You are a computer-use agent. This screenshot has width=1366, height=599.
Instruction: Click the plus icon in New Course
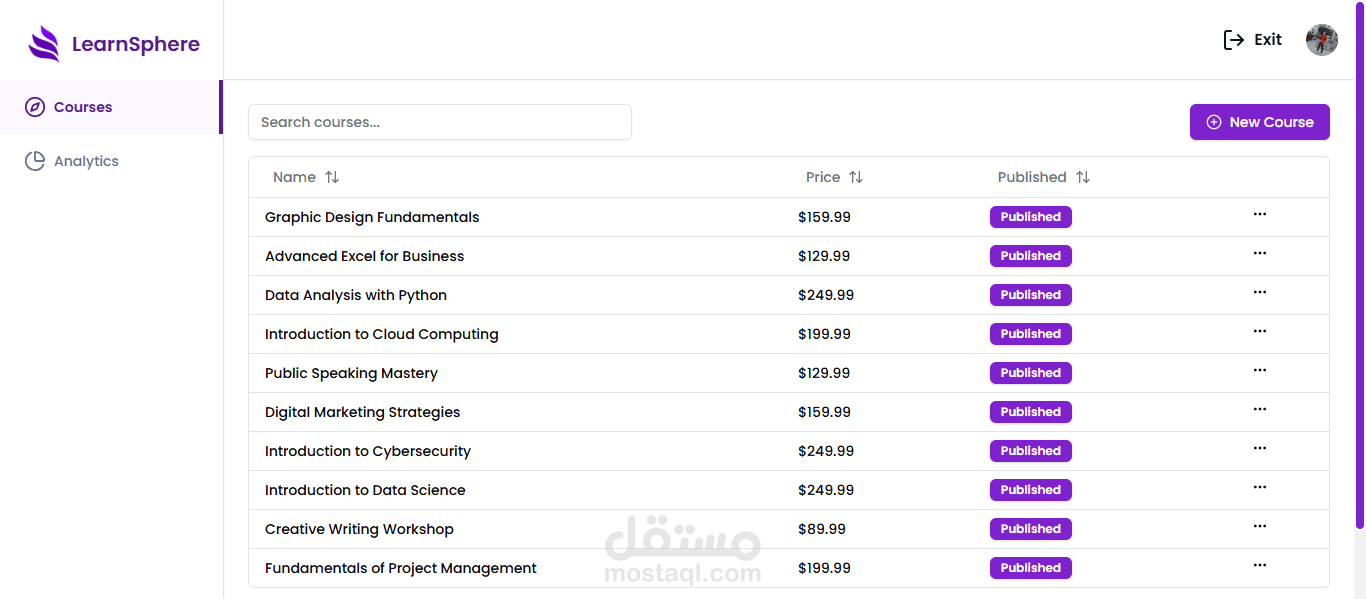1214,122
